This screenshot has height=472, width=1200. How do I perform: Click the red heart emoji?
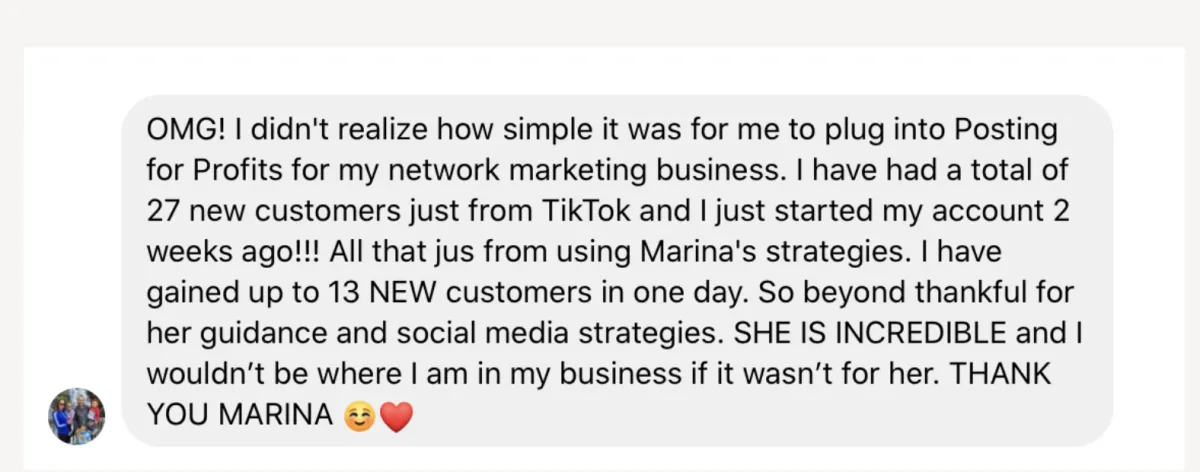(396, 416)
